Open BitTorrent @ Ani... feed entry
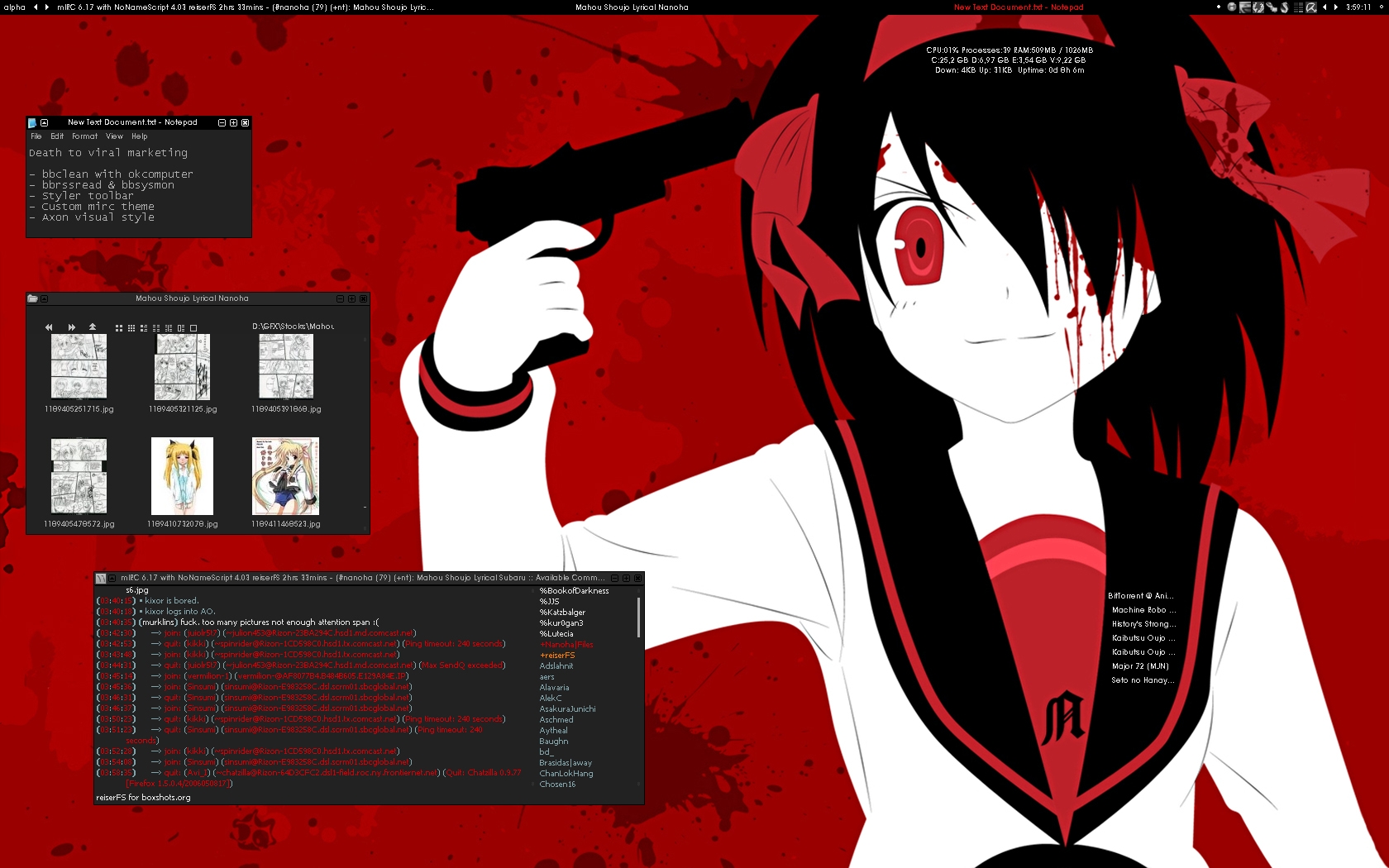1389x868 pixels. pyautogui.click(x=1141, y=596)
